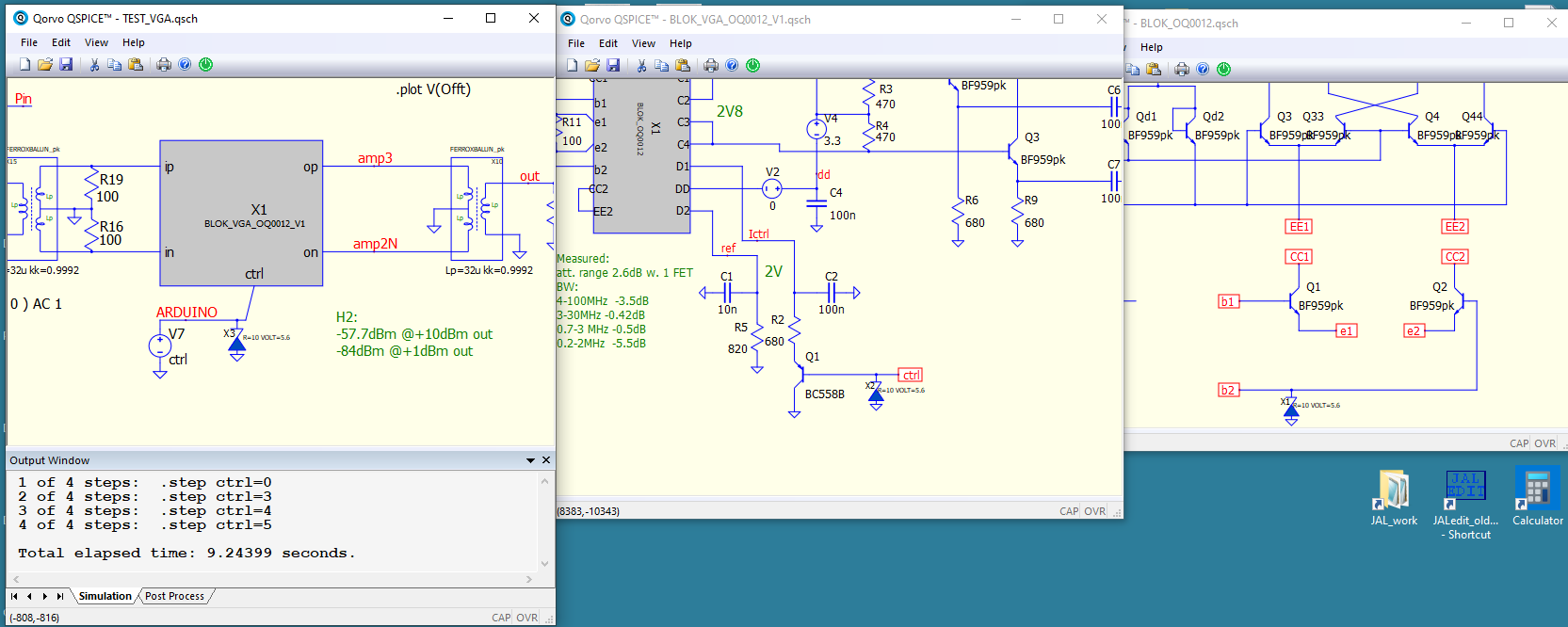Jump to last output tab
The height and width of the screenshot is (627, 1568).
click(x=59, y=596)
